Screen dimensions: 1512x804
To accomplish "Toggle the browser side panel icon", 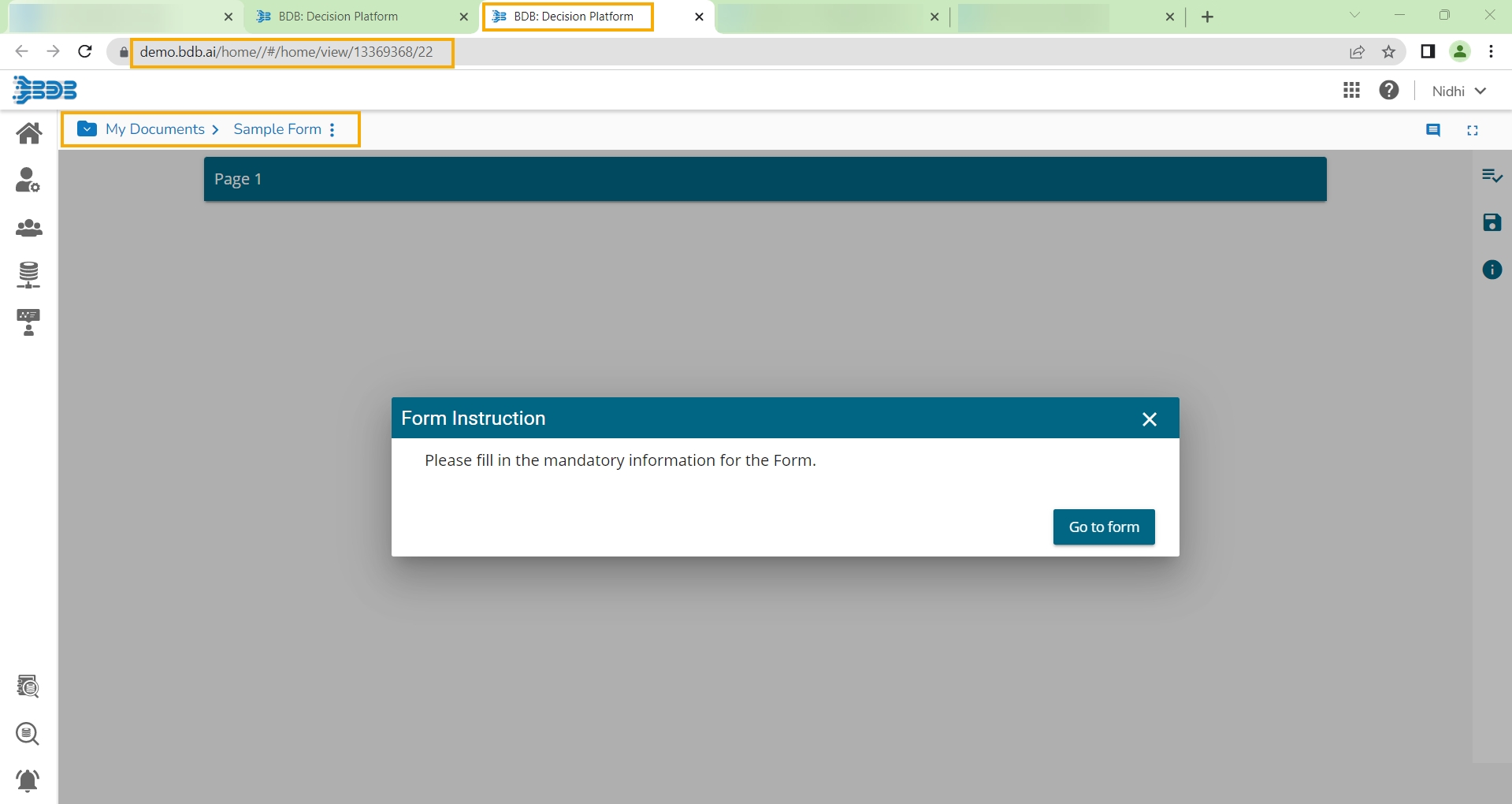I will (x=1428, y=52).
